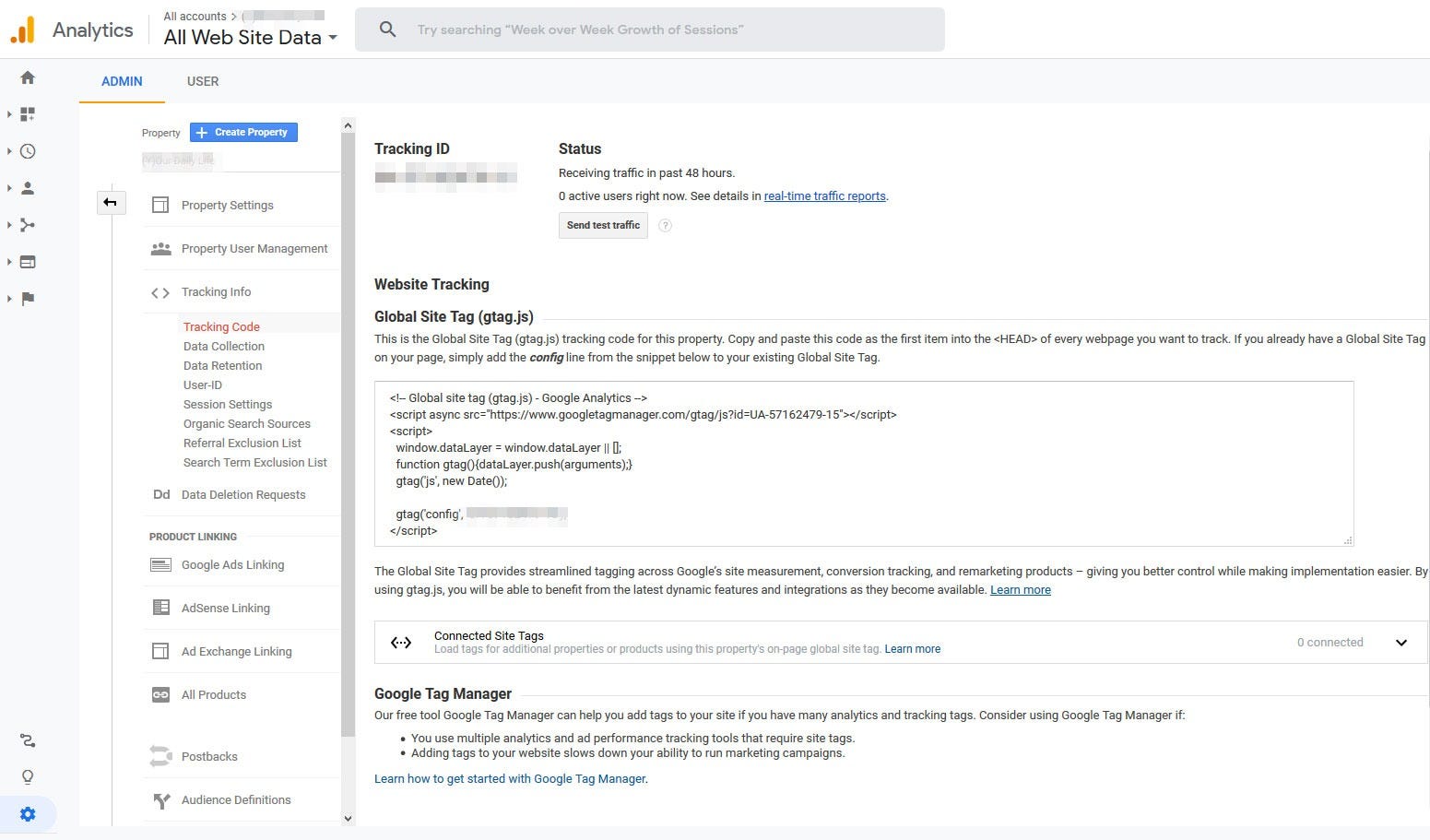Expand the Conversions section arrow in left rail

click(x=9, y=299)
